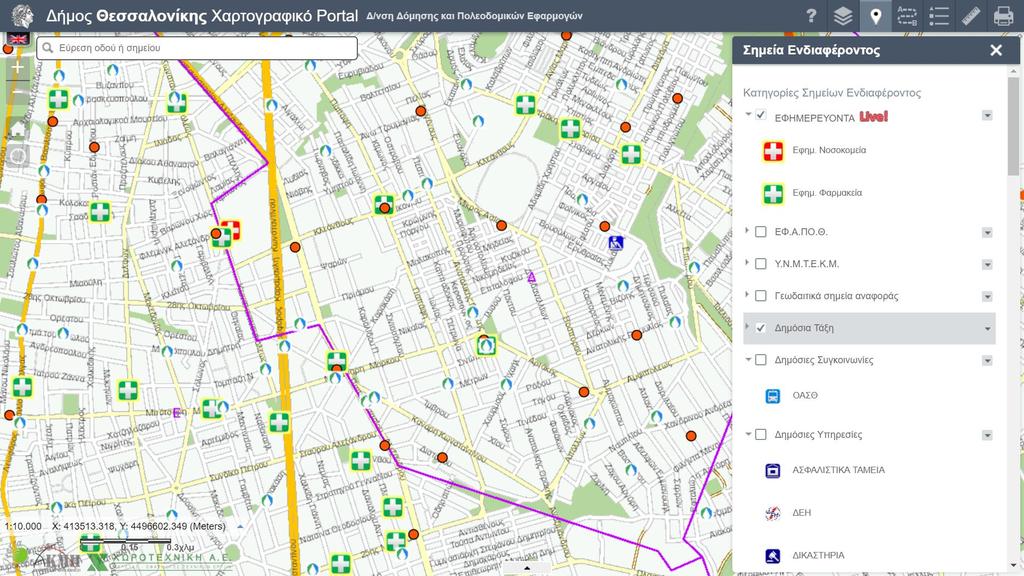Select the ΟΑΣΘ label
Image resolution: width=1024 pixels, height=576 pixels.
point(805,396)
